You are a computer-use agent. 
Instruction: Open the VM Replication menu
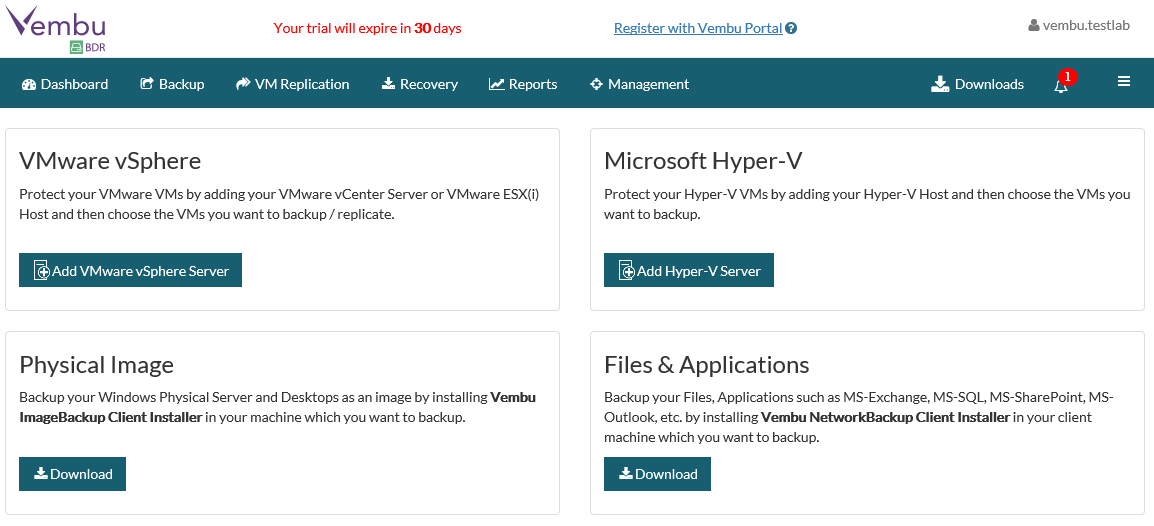click(x=293, y=84)
